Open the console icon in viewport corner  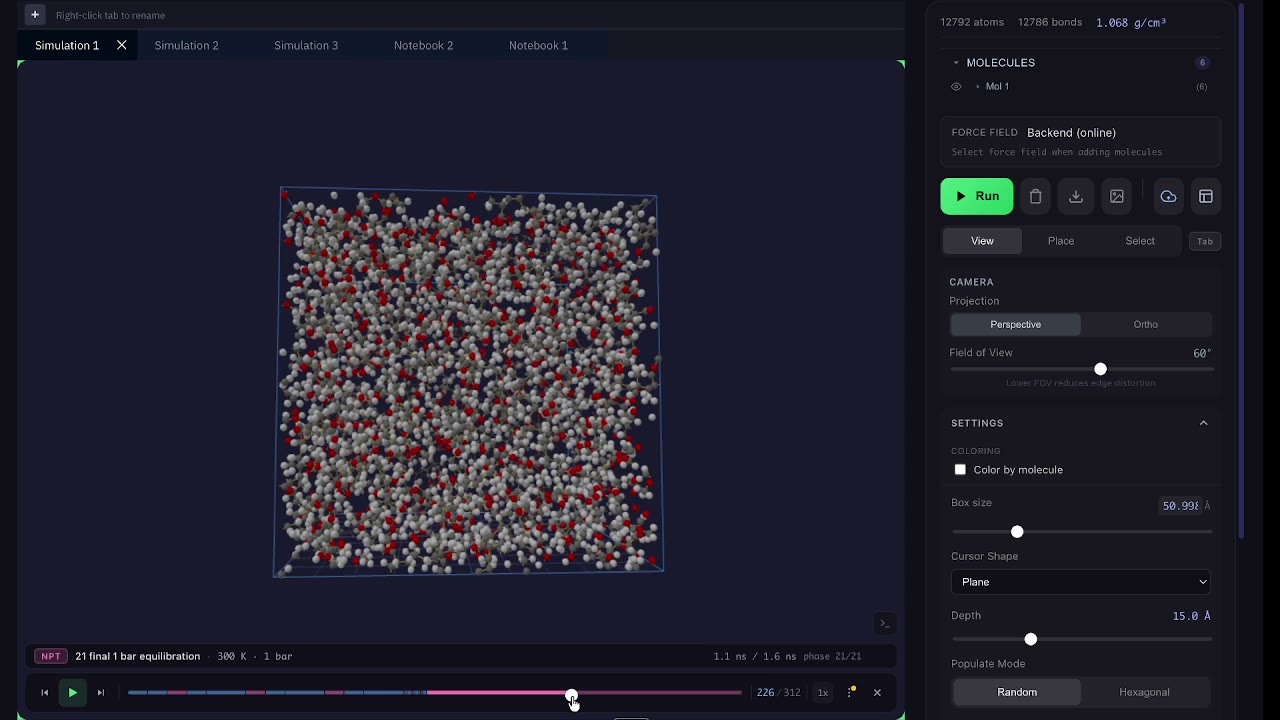coord(884,624)
